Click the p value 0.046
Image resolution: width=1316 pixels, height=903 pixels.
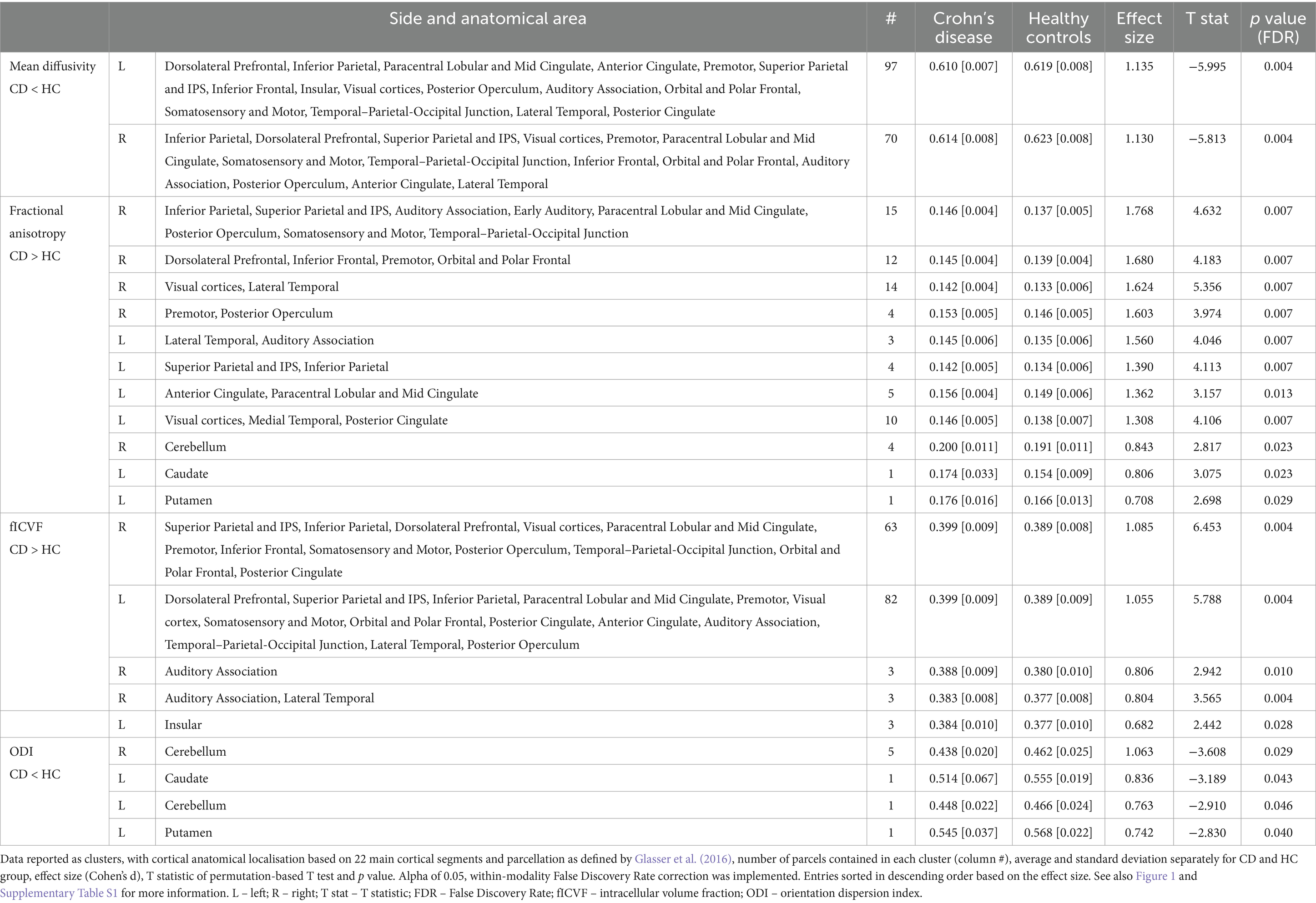tap(1278, 806)
